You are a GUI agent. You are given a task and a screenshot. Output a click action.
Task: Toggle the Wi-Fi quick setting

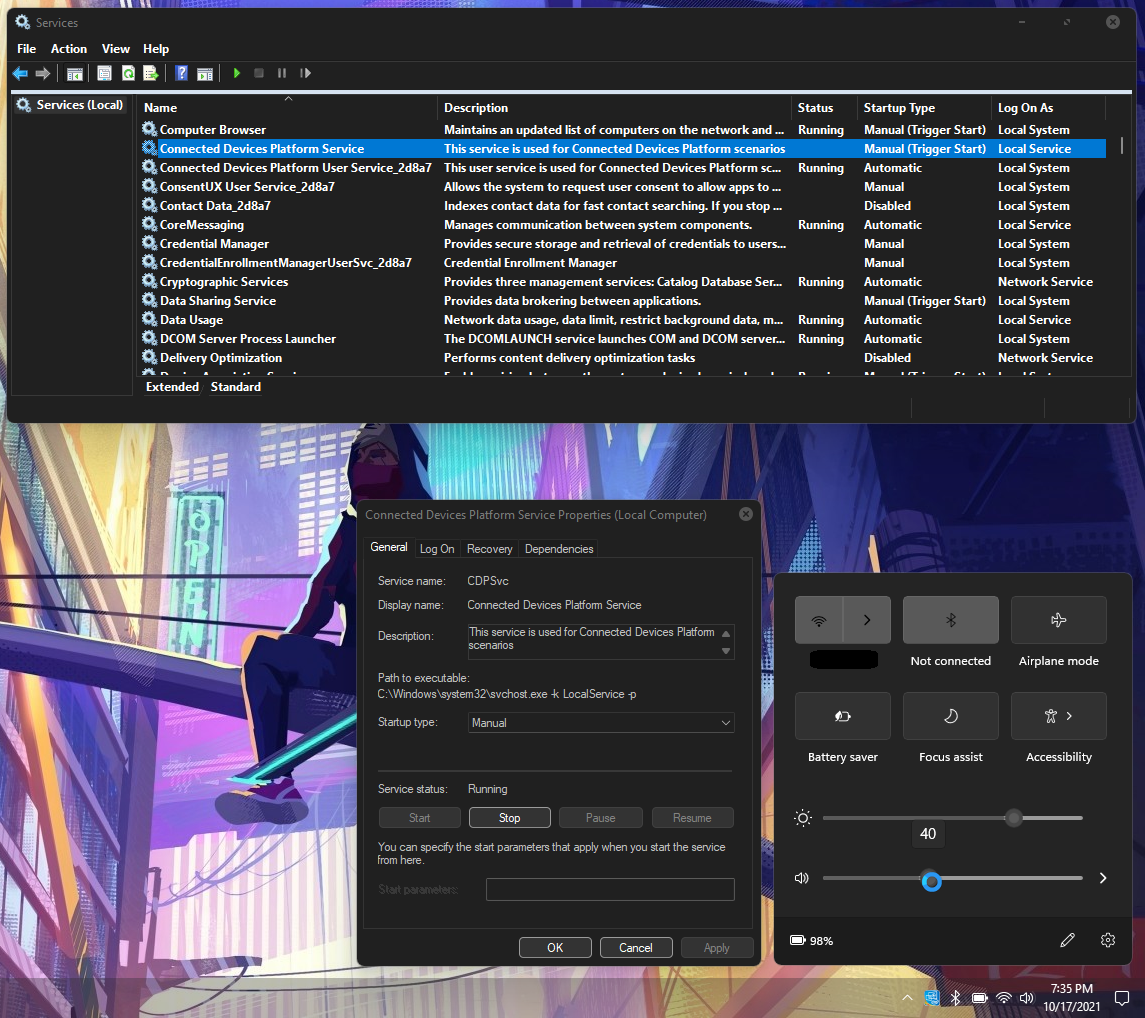tap(819, 620)
